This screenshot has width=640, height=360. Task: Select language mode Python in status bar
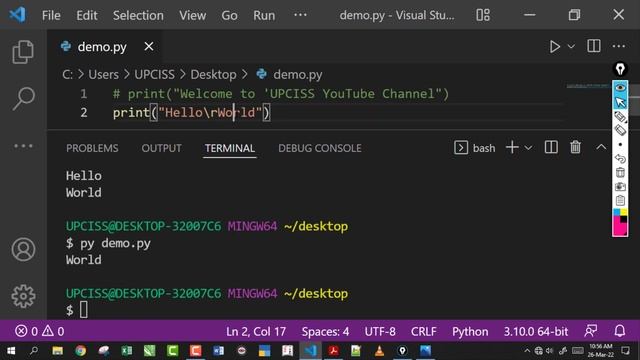(x=470, y=331)
